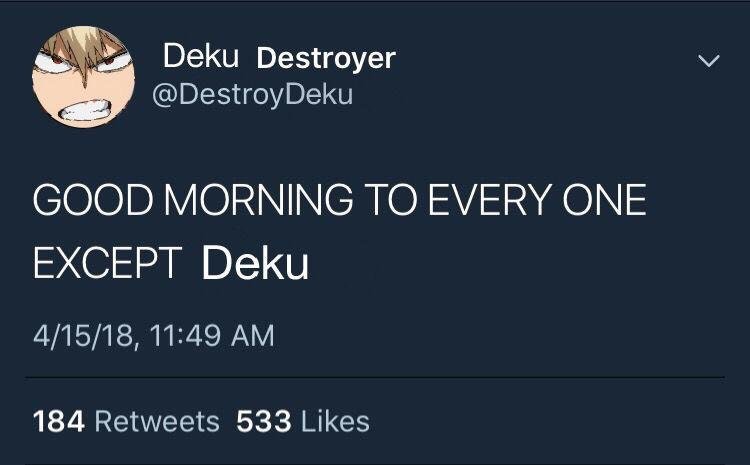Screen dimensions: 750x465
Task: Click the angry blond cartoon profile avatar
Action: (x=83, y=77)
